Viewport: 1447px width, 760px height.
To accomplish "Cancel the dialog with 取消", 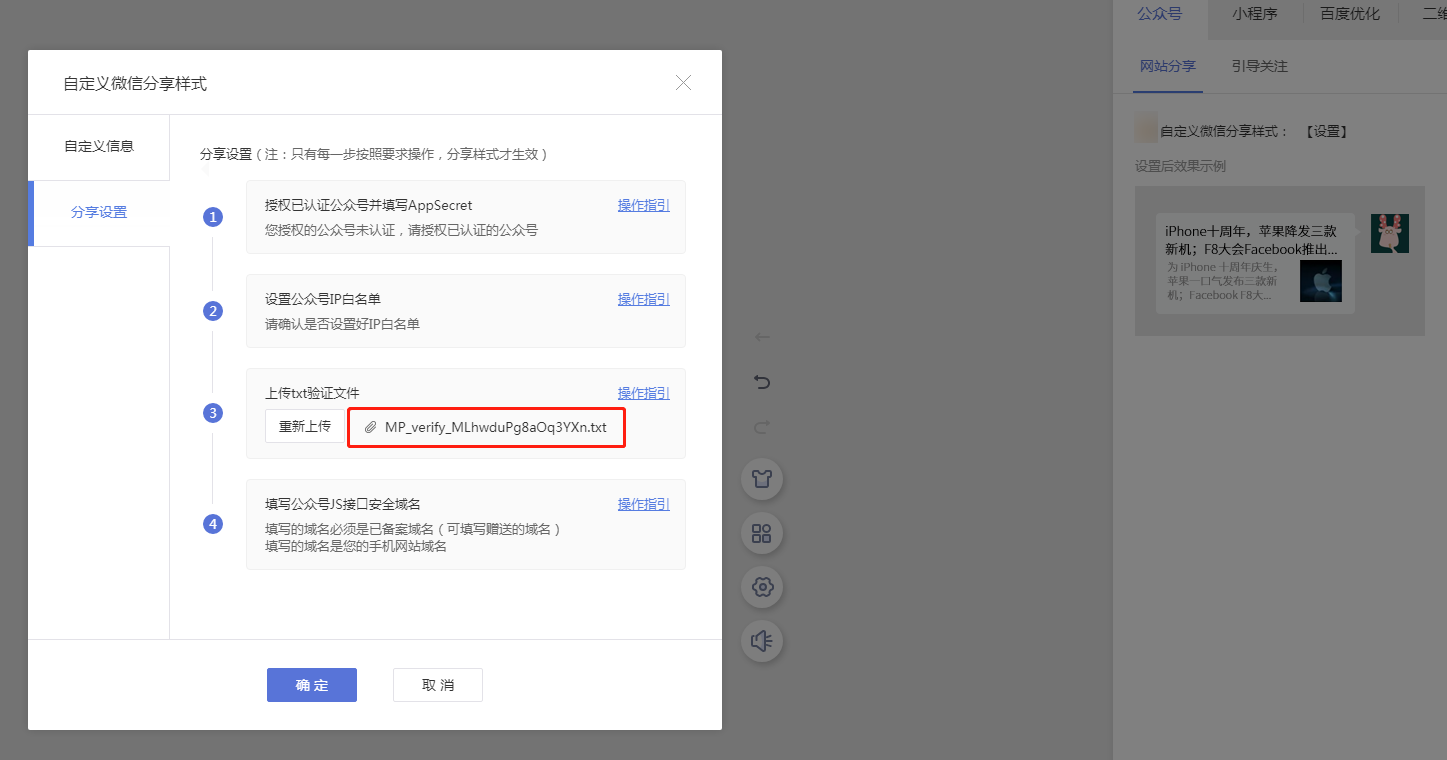I will point(438,685).
